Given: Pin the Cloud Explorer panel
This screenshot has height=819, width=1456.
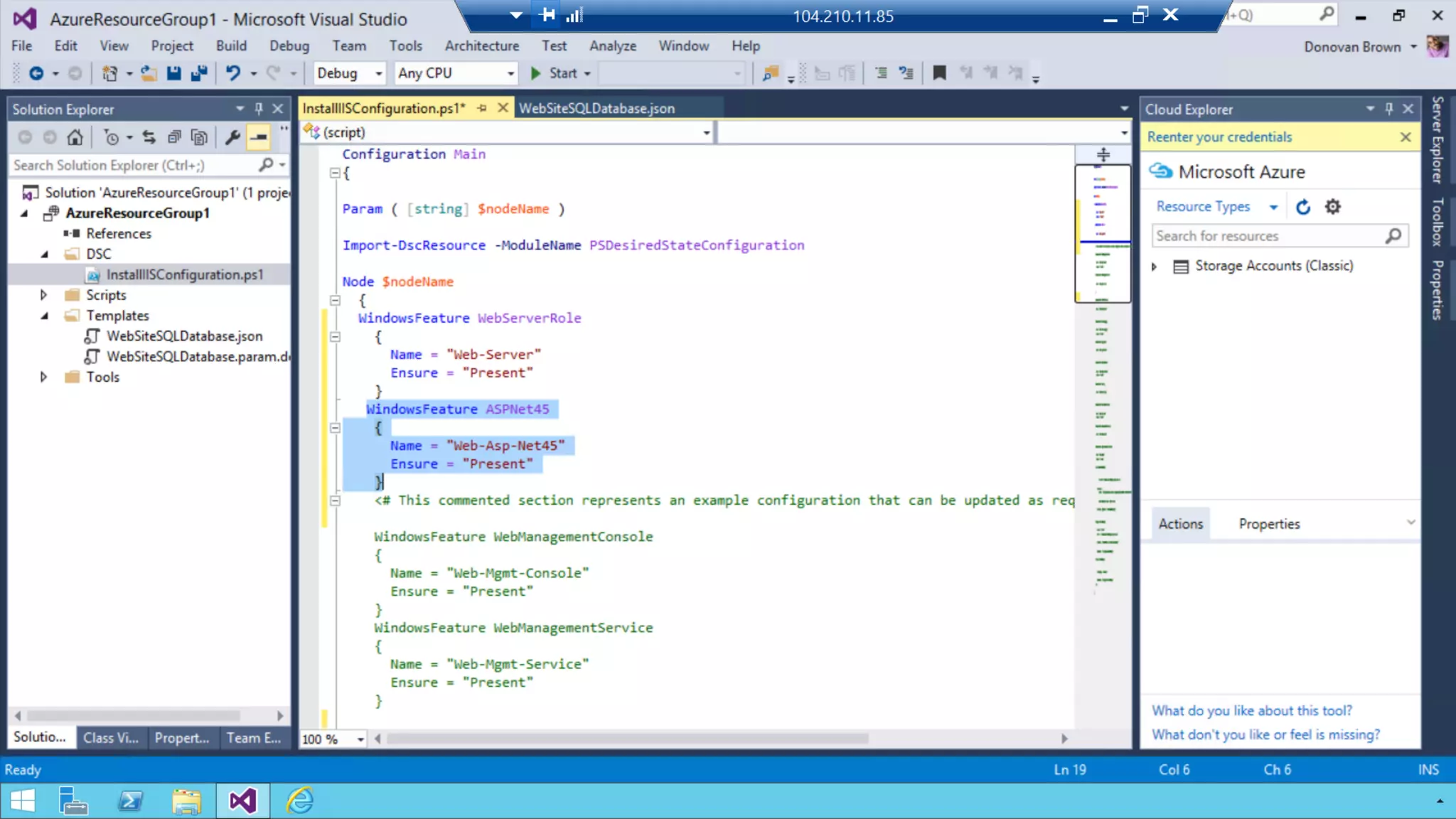Looking at the screenshot, I should click(x=1388, y=109).
